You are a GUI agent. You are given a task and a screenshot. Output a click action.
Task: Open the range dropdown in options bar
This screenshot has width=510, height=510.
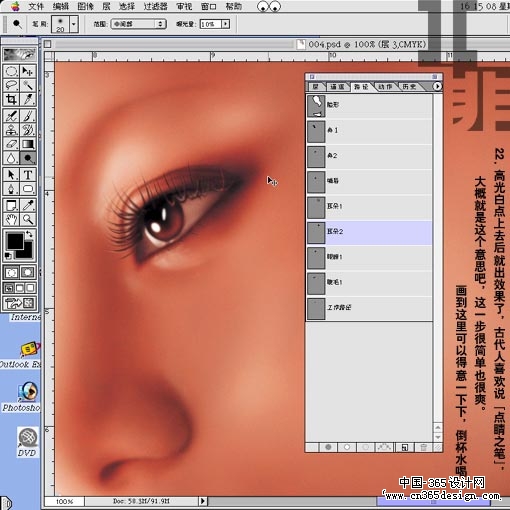point(138,24)
